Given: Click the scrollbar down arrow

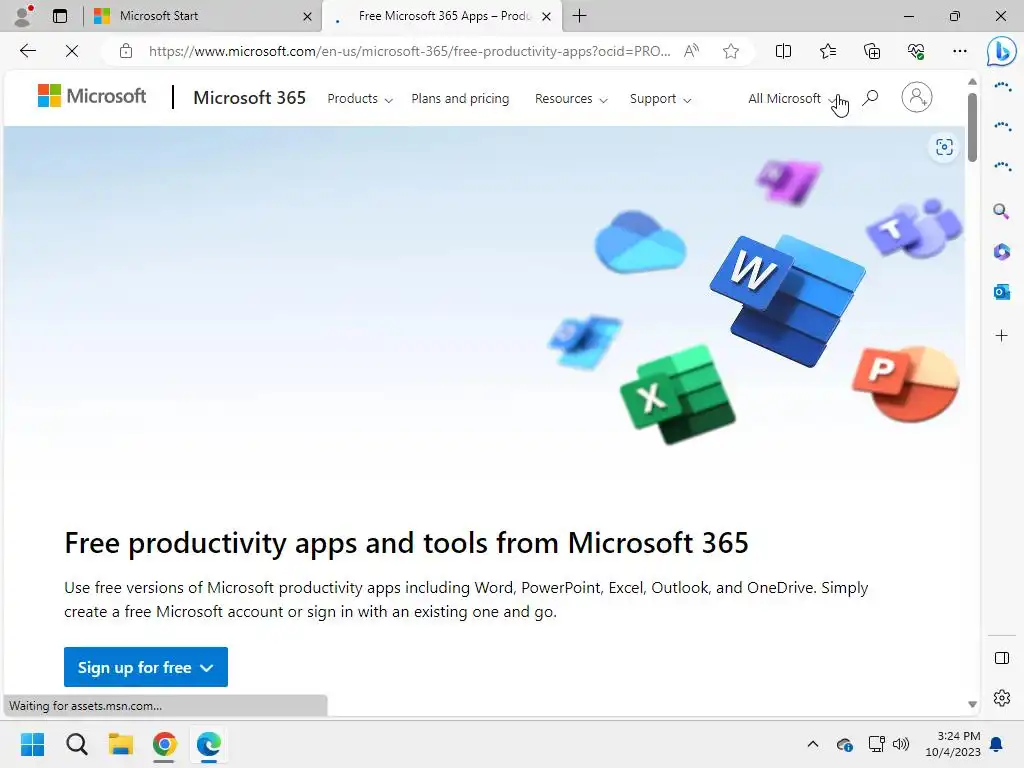Looking at the screenshot, I should coord(972,705).
